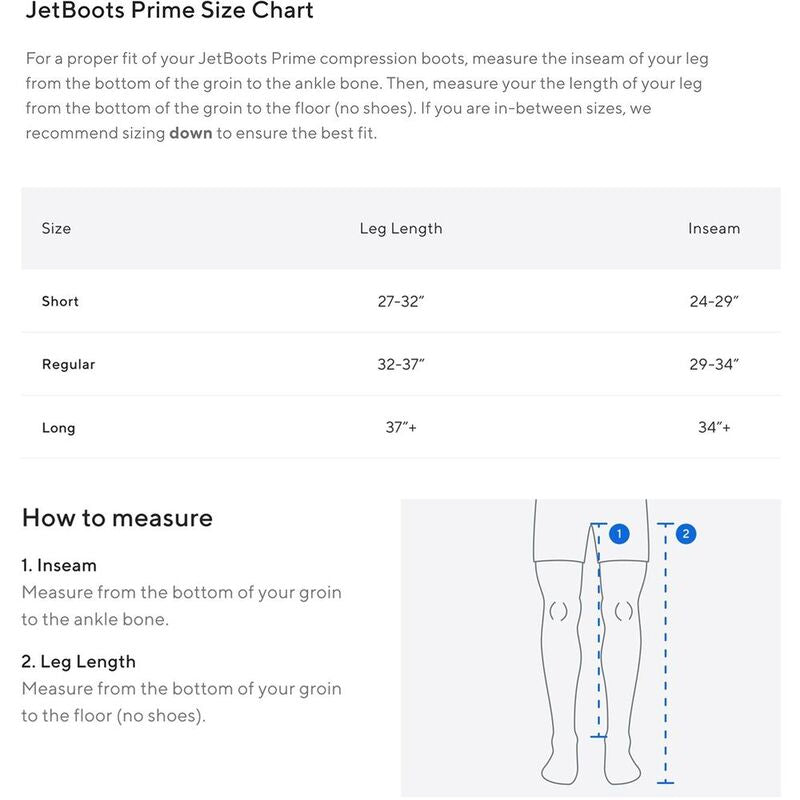800x800 pixels.
Task: Click the 34″+ inseam cell
Action: click(x=714, y=427)
